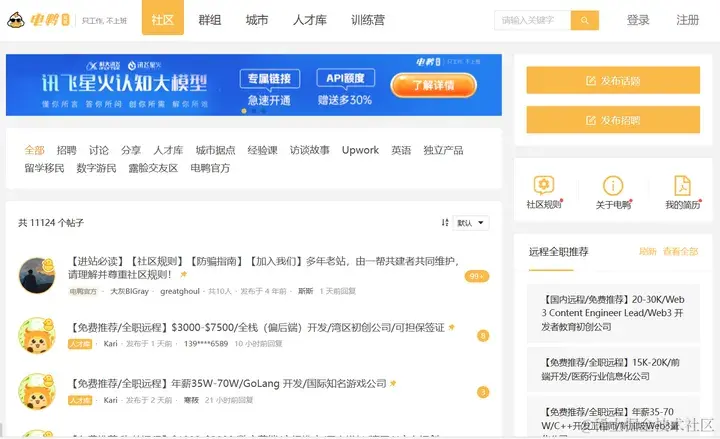Select first banner carousel dot
720x439 pixels.
pos(244,111)
